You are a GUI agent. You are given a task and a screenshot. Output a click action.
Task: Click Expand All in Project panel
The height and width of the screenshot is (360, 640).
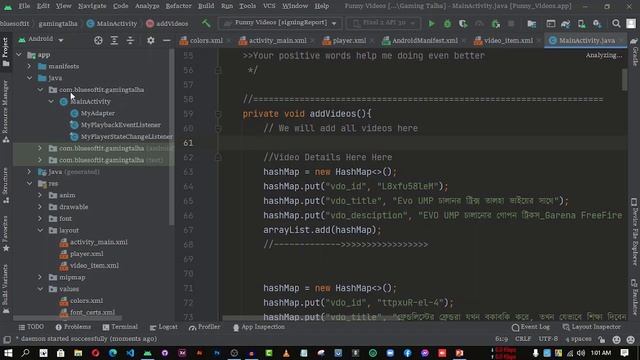click(x=114, y=40)
